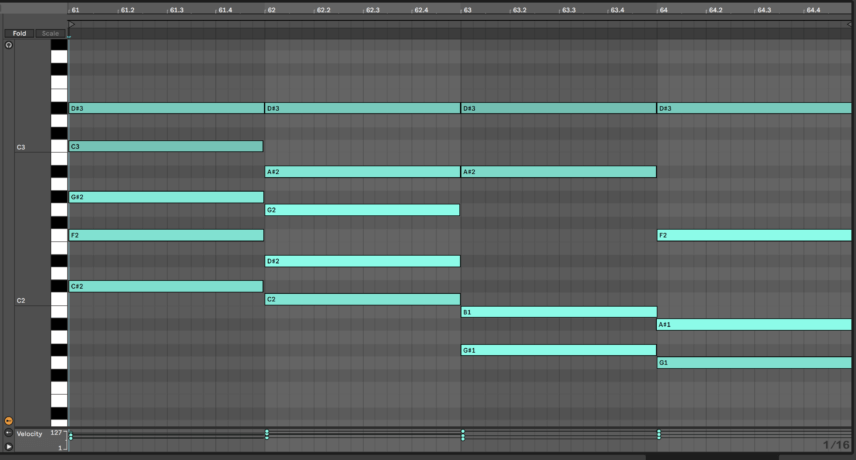Image resolution: width=856 pixels, height=460 pixels.
Task: Click beat 62.4 on the ruler
Action: 421,10
